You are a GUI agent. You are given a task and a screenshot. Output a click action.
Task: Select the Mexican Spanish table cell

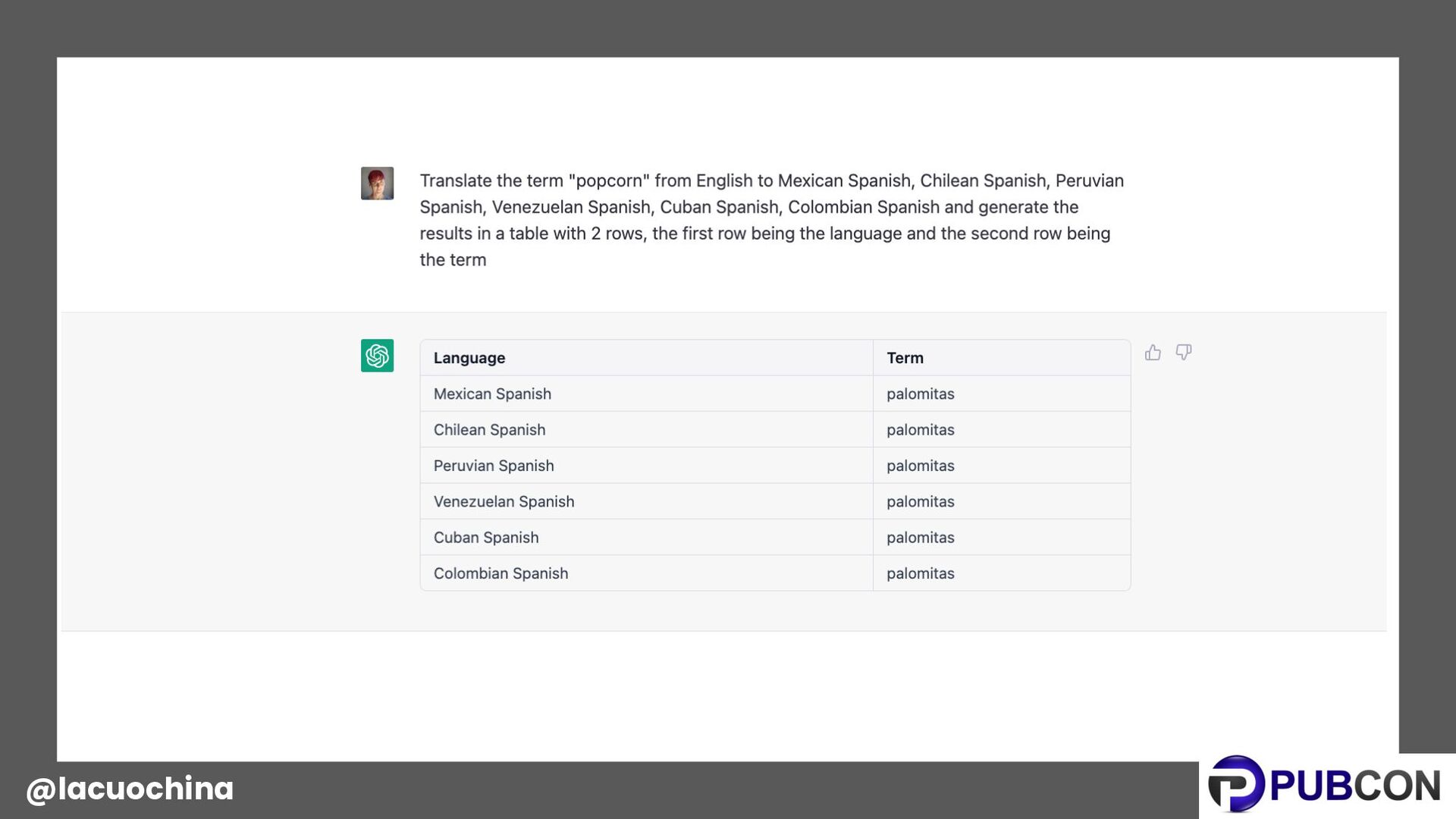pyautogui.click(x=492, y=394)
